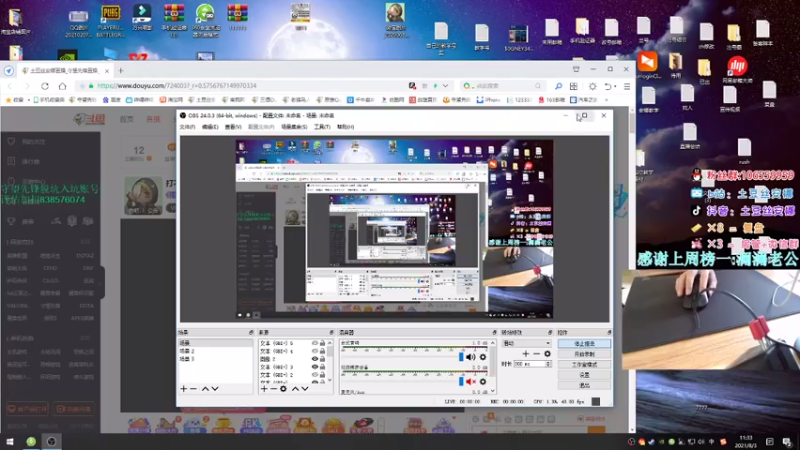The height and width of the screenshot is (450, 800).
Task: Open PUBG Battlegrounds desktop shortcut
Action: [110, 21]
